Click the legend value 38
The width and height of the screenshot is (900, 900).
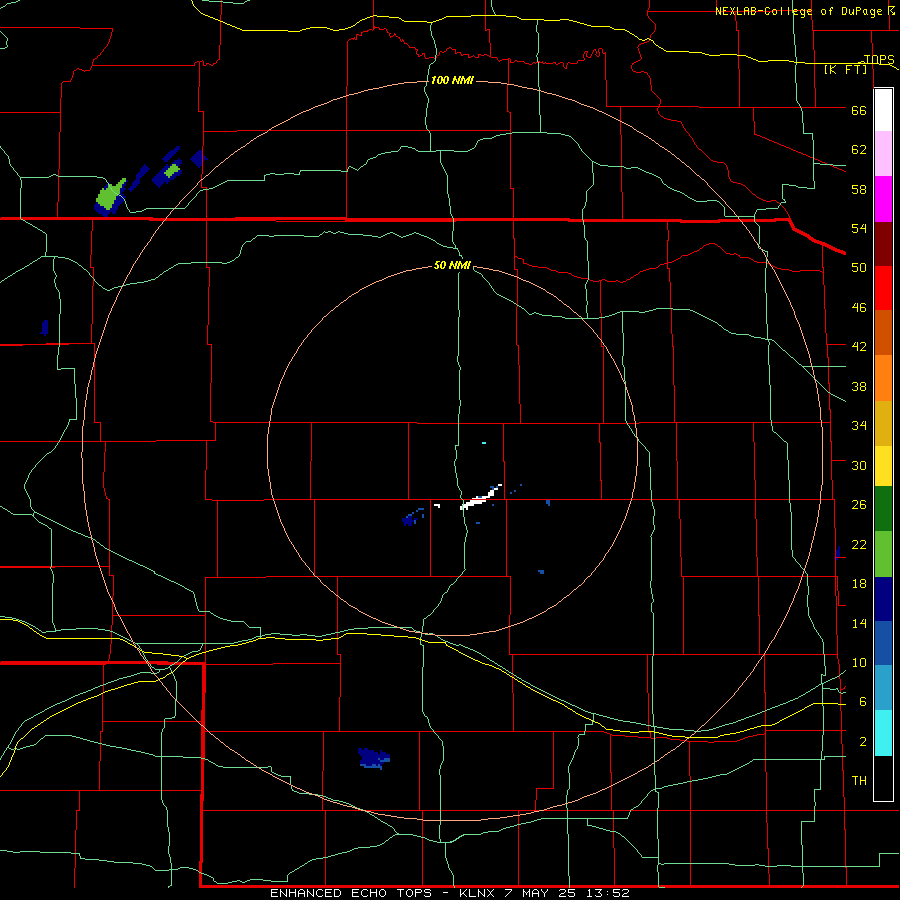point(859,386)
